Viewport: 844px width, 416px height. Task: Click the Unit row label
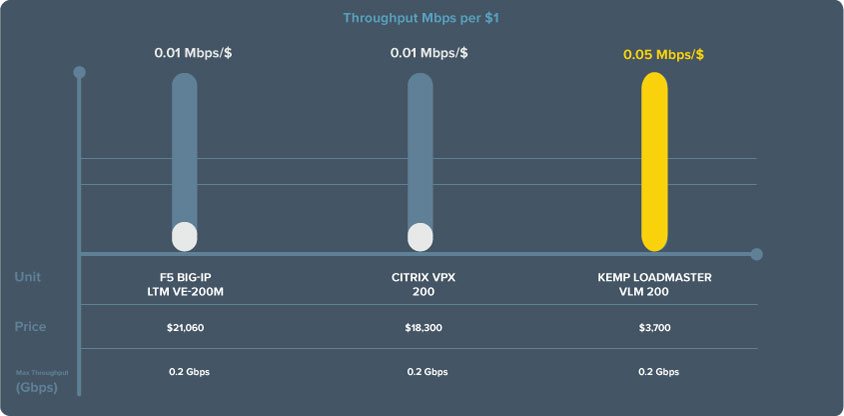click(x=28, y=276)
